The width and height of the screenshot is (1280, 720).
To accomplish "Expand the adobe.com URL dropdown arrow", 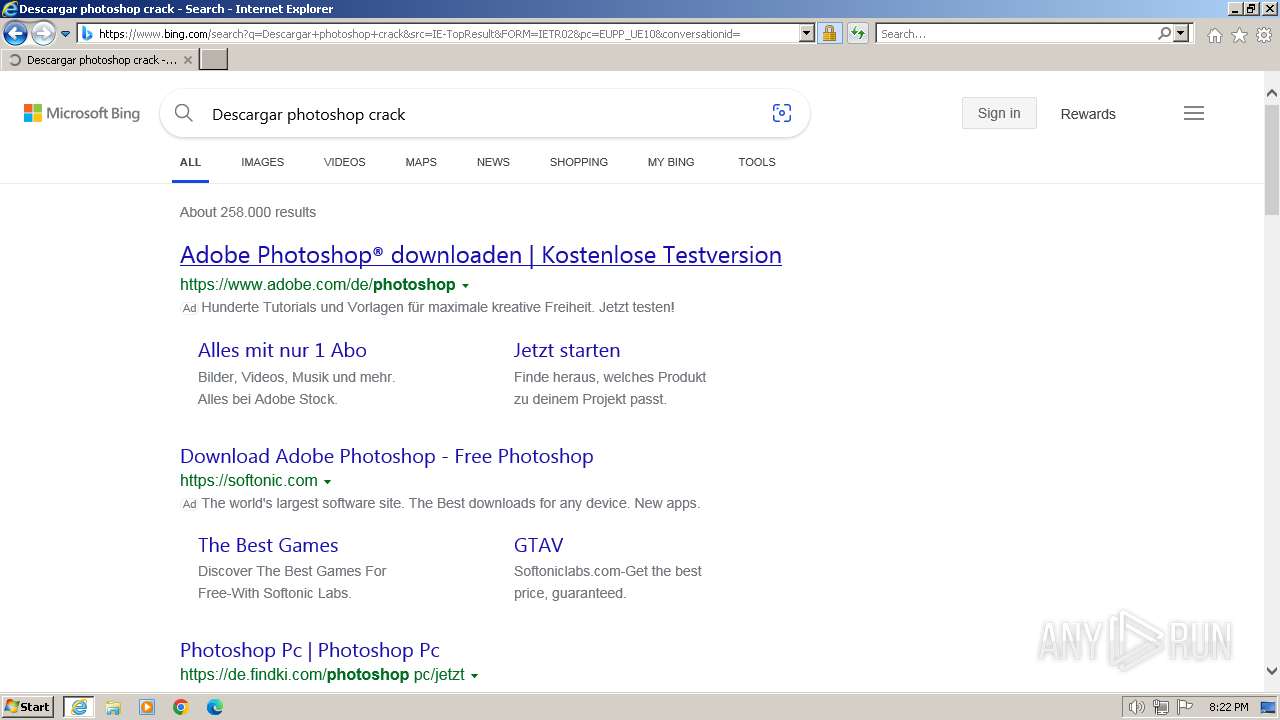I will [x=465, y=286].
